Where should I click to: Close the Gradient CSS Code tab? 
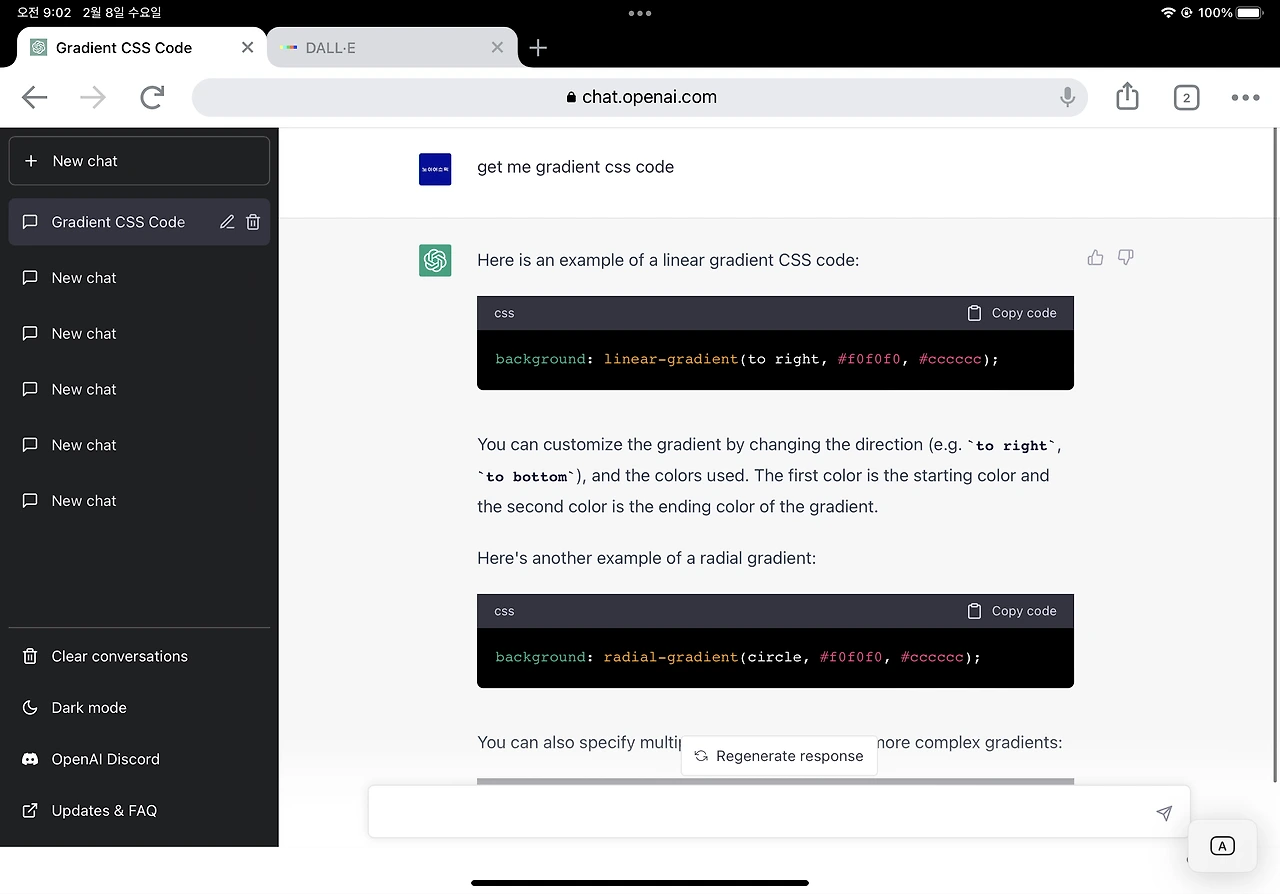pos(248,47)
